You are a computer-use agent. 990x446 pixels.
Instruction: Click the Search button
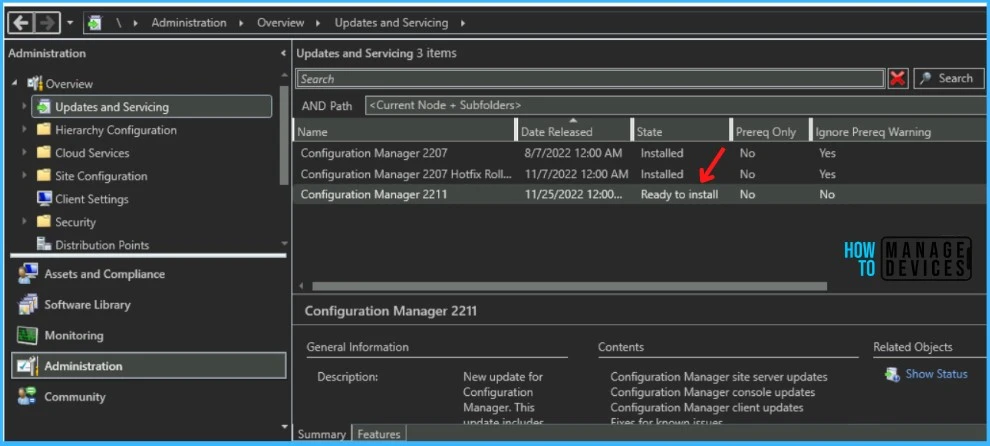point(948,78)
